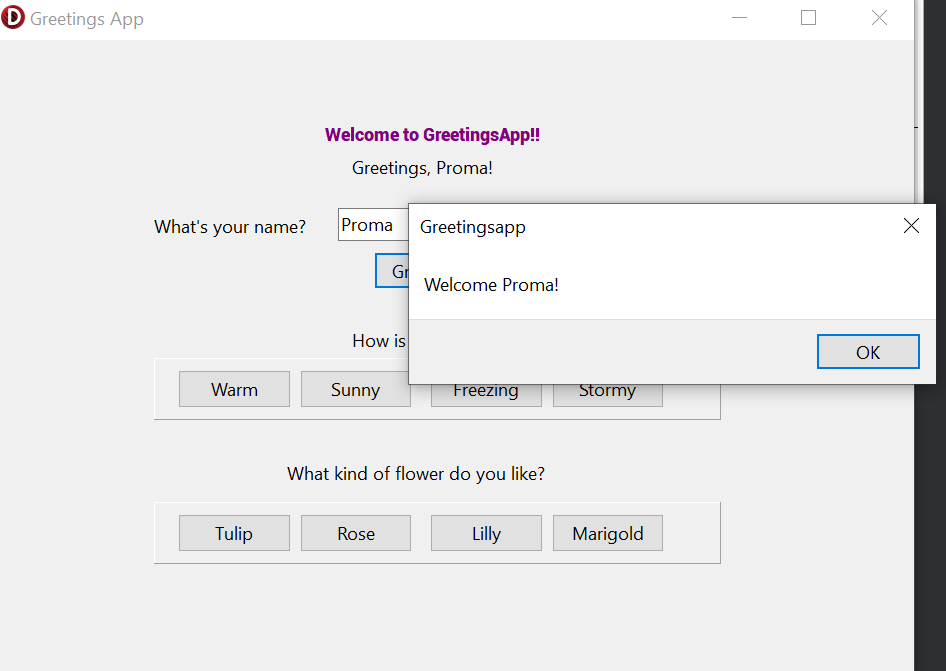
Task: Click the Welcome Proma! message text
Action: point(491,284)
